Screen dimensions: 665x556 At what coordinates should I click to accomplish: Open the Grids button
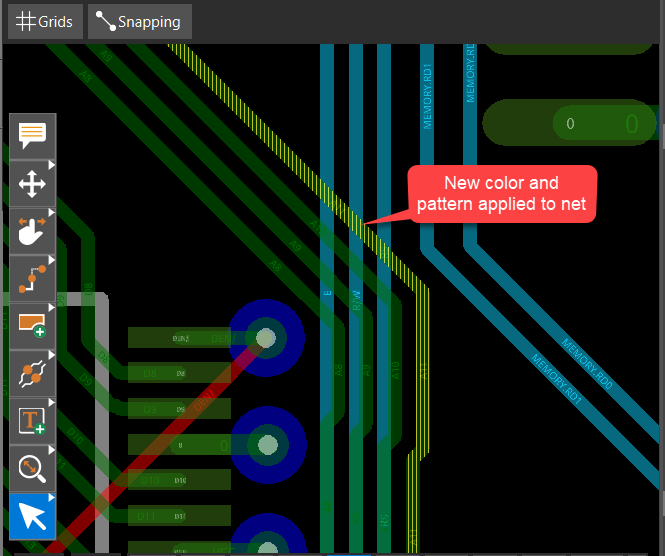(45, 22)
